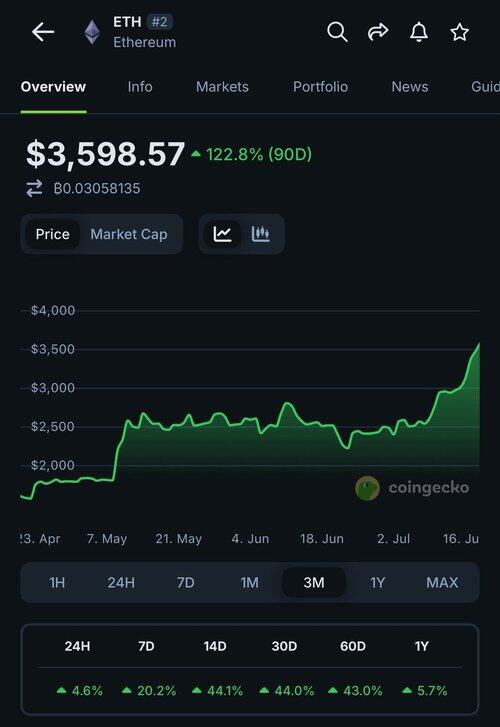Switch to line chart view icon

point(223,234)
